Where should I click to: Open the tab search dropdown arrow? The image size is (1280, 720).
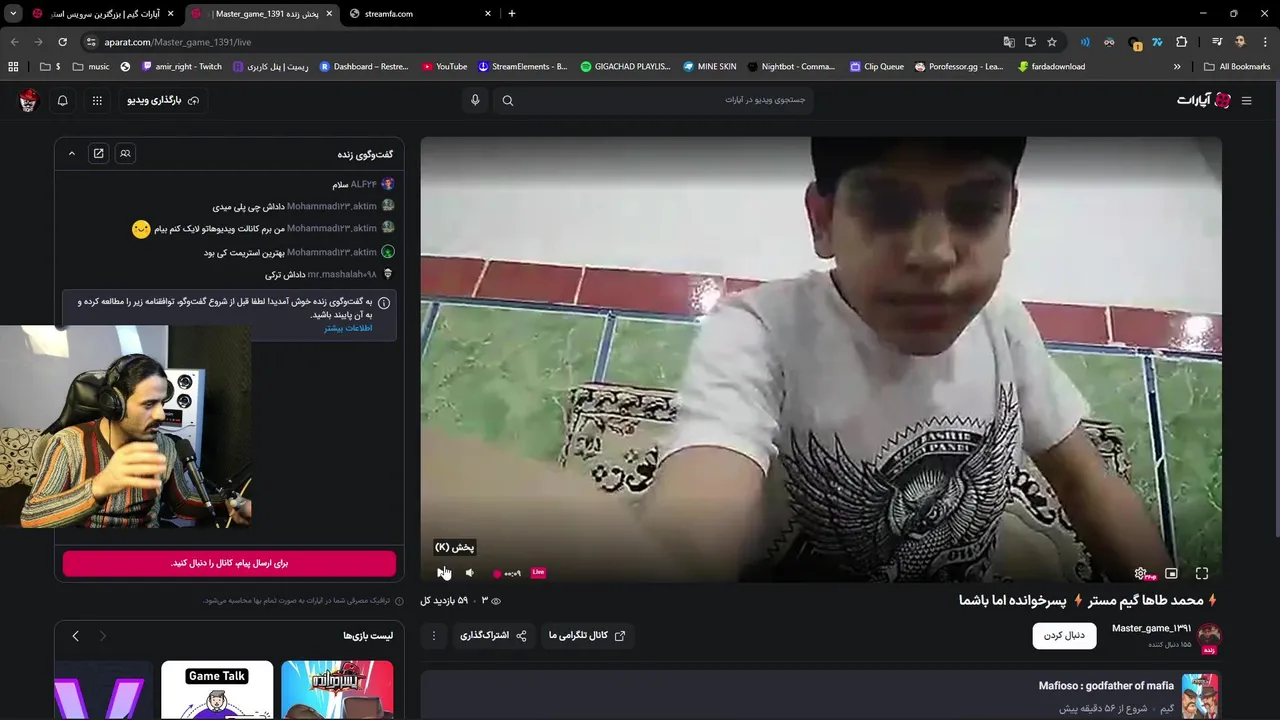click(x=13, y=14)
